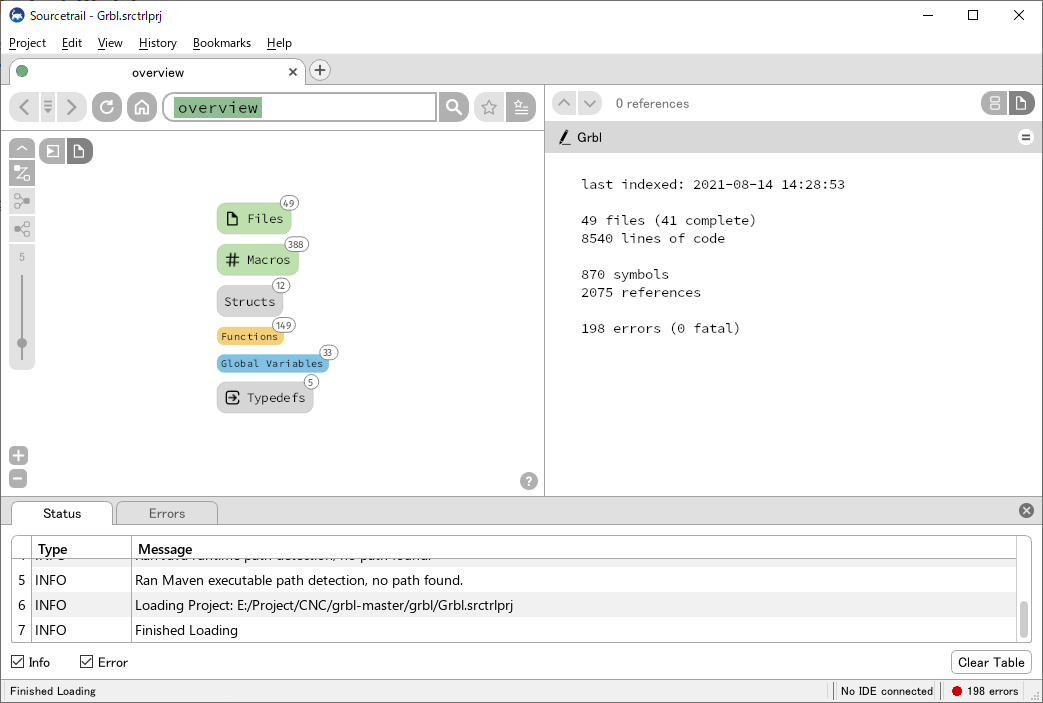Enable custom trail graph mode

point(53,151)
